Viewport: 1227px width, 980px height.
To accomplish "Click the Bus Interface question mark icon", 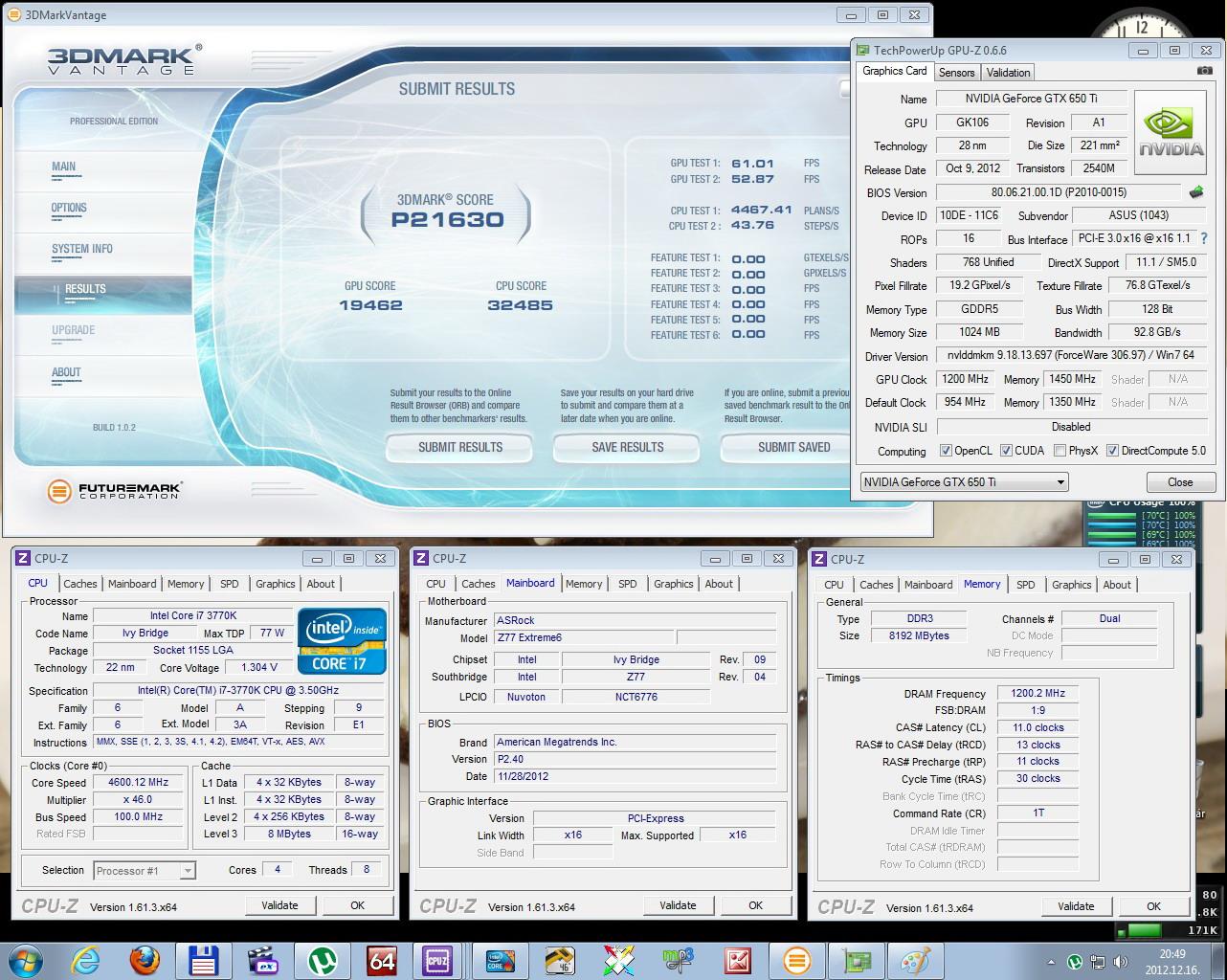I will point(1204,238).
